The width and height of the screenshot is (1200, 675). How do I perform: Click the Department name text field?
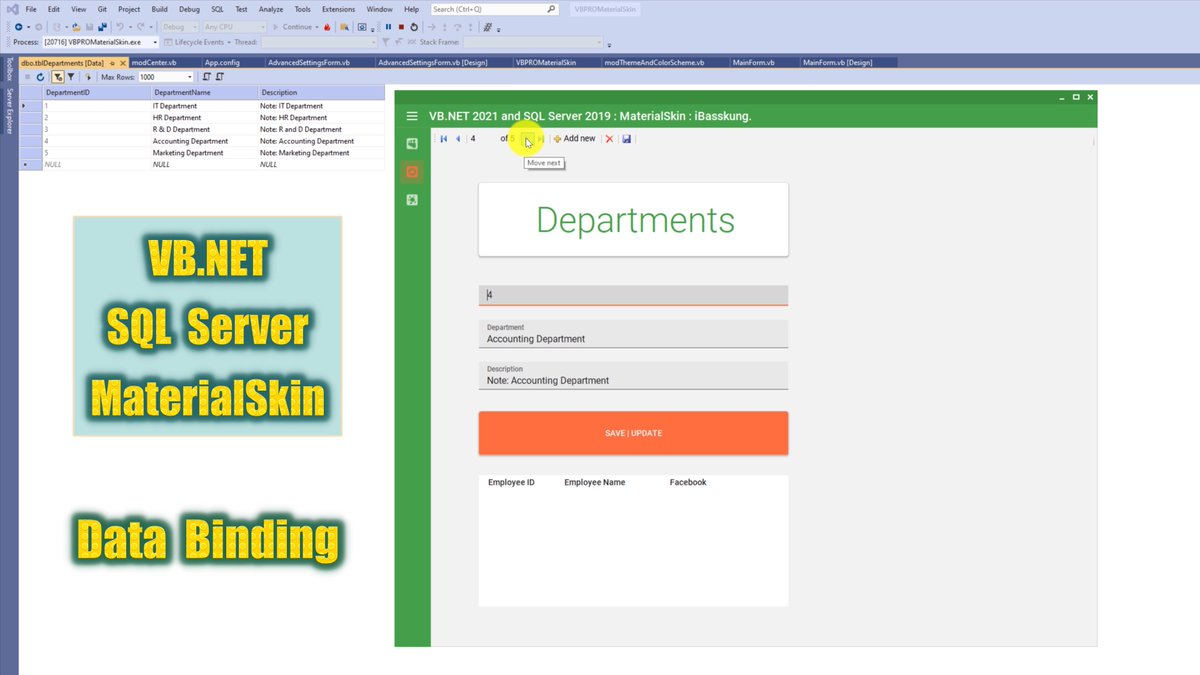633,334
